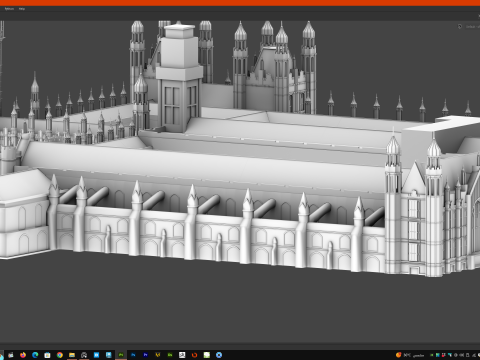Switch to Premiere Pro in the taskbar
This screenshot has height=360, width=480.
click(x=145, y=355)
